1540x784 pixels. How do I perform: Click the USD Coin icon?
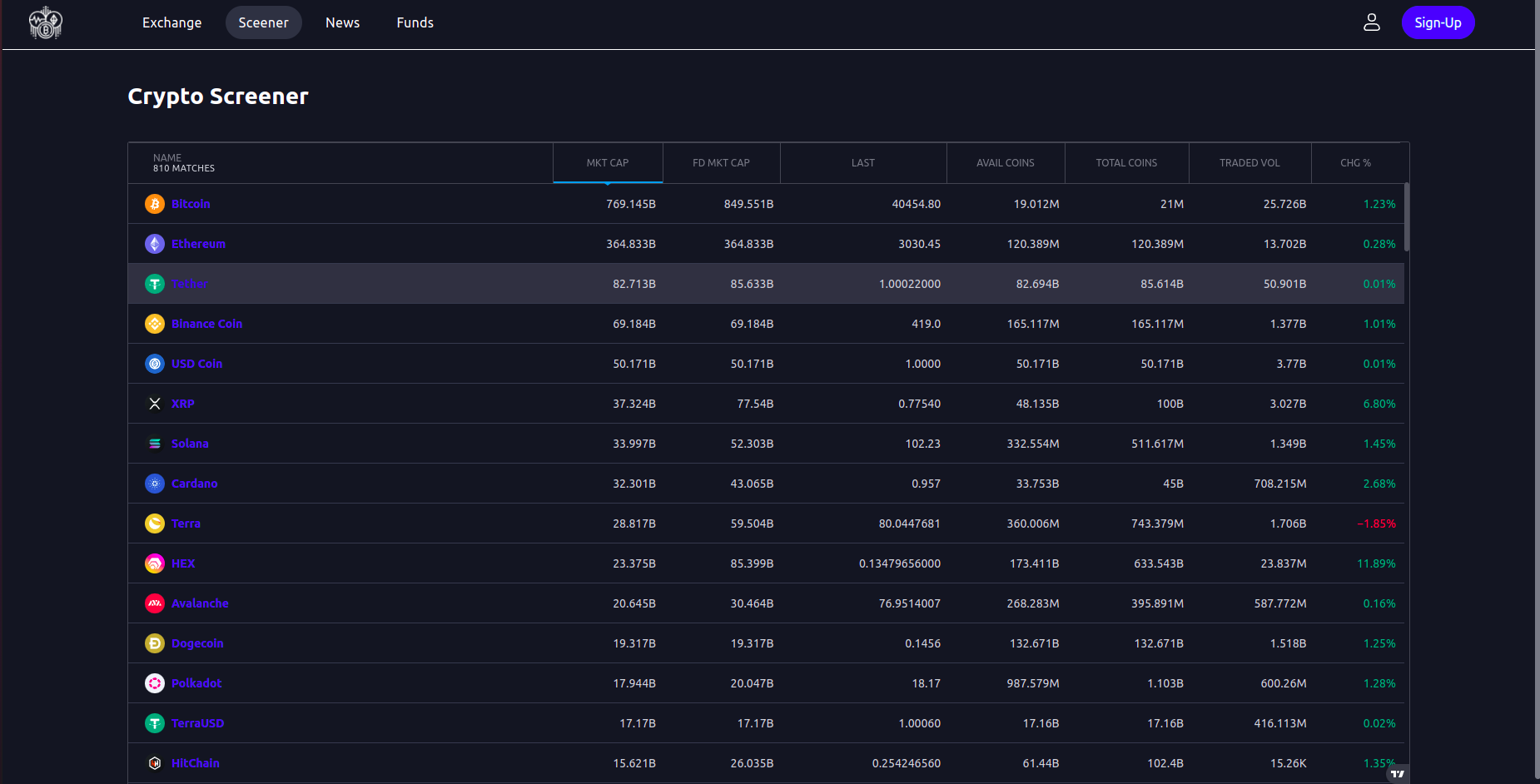tap(155, 364)
